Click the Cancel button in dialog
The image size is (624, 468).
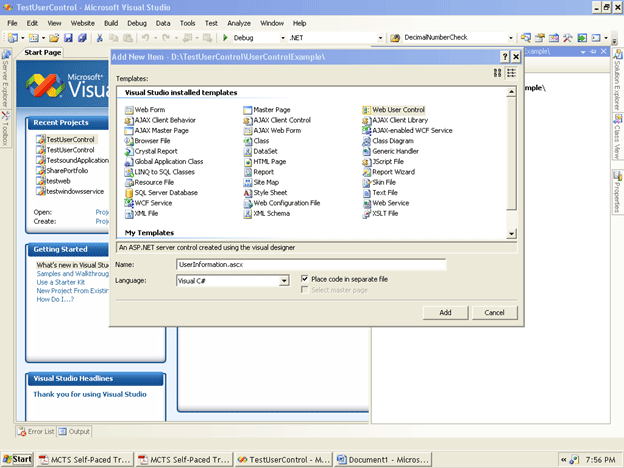pyautogui.click(x=495, y=312)
